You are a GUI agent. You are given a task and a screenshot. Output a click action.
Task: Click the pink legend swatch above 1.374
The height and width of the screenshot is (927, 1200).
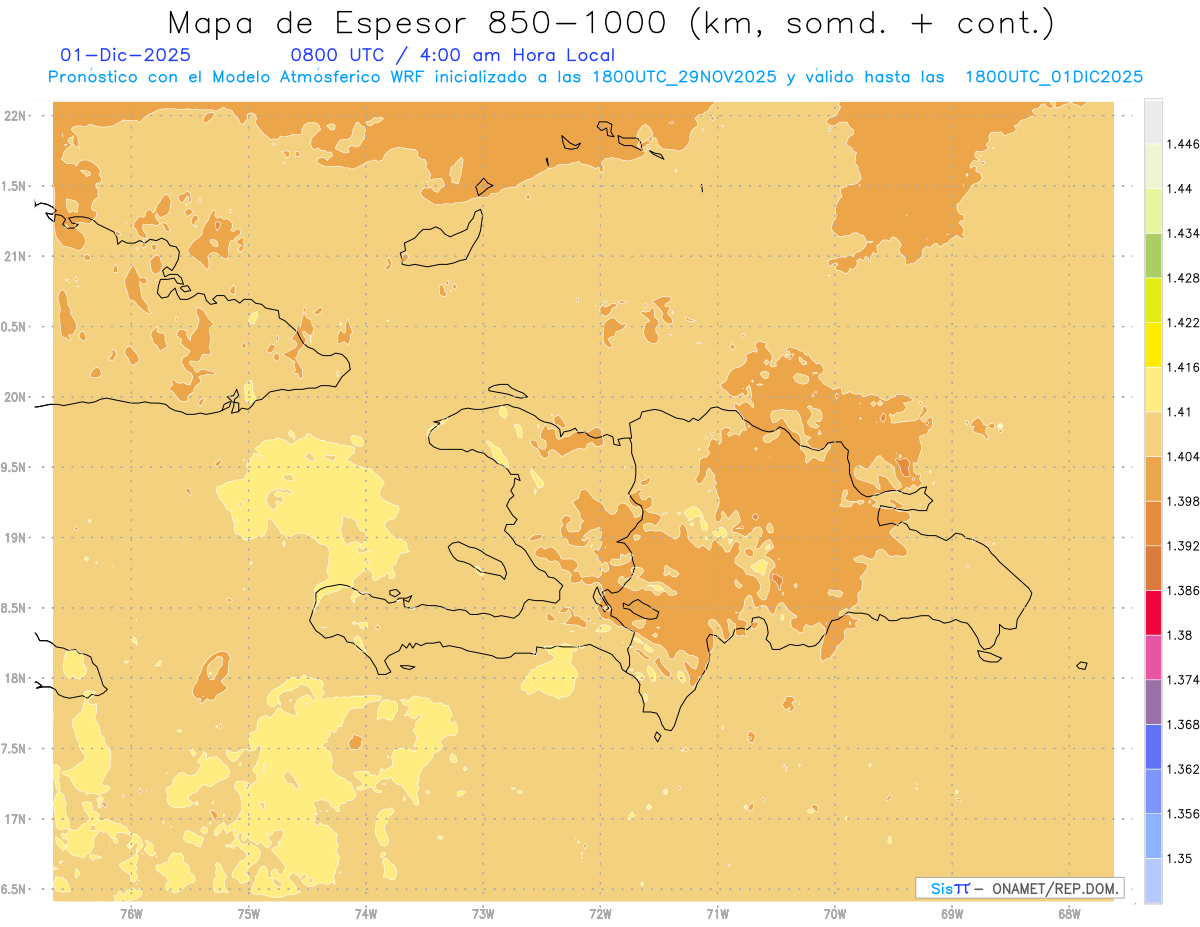(x=1153, y=657)
